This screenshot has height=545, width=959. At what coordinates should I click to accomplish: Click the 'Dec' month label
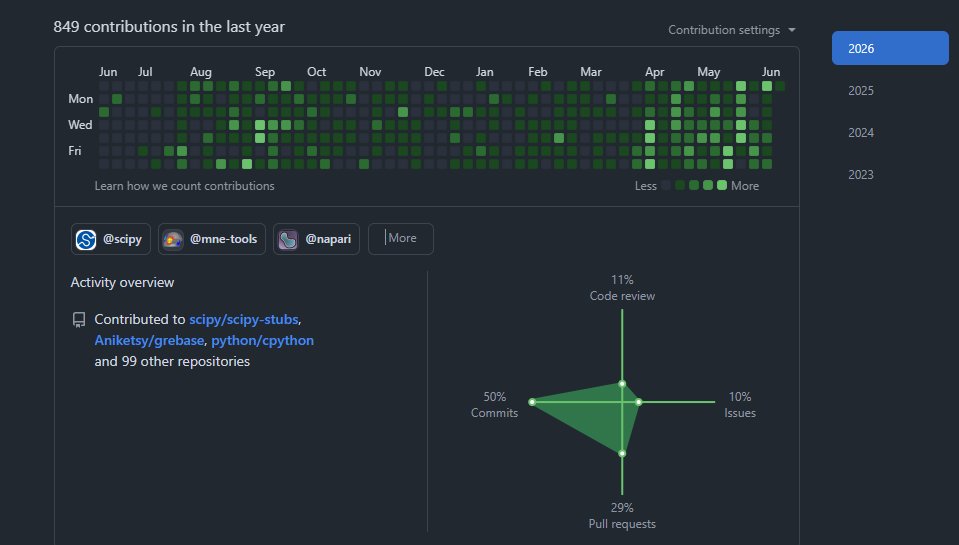(434, 72)
